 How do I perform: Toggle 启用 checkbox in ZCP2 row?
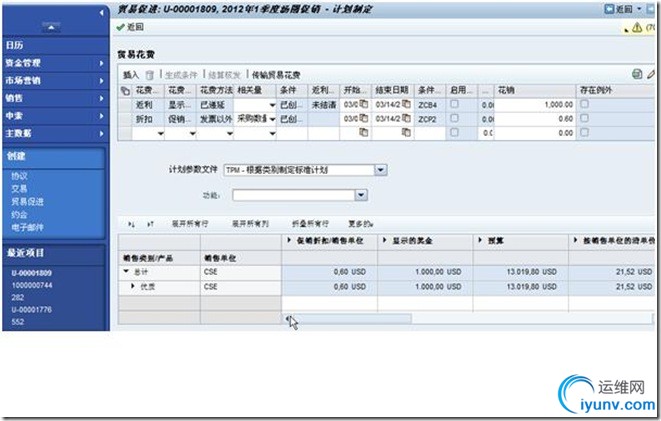454,118
